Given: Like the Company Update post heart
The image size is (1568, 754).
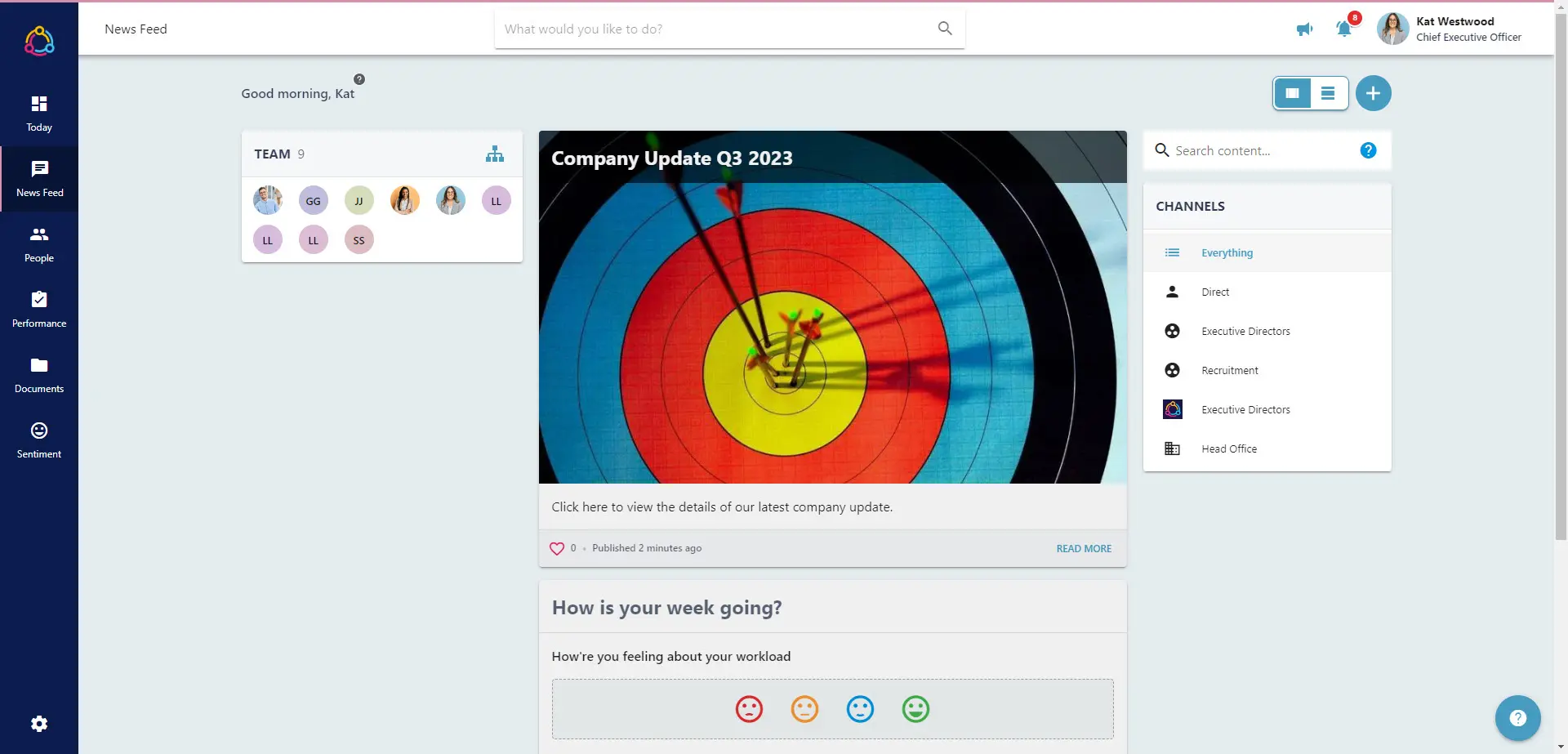Looking at the screenshot, I should (557, 549).
